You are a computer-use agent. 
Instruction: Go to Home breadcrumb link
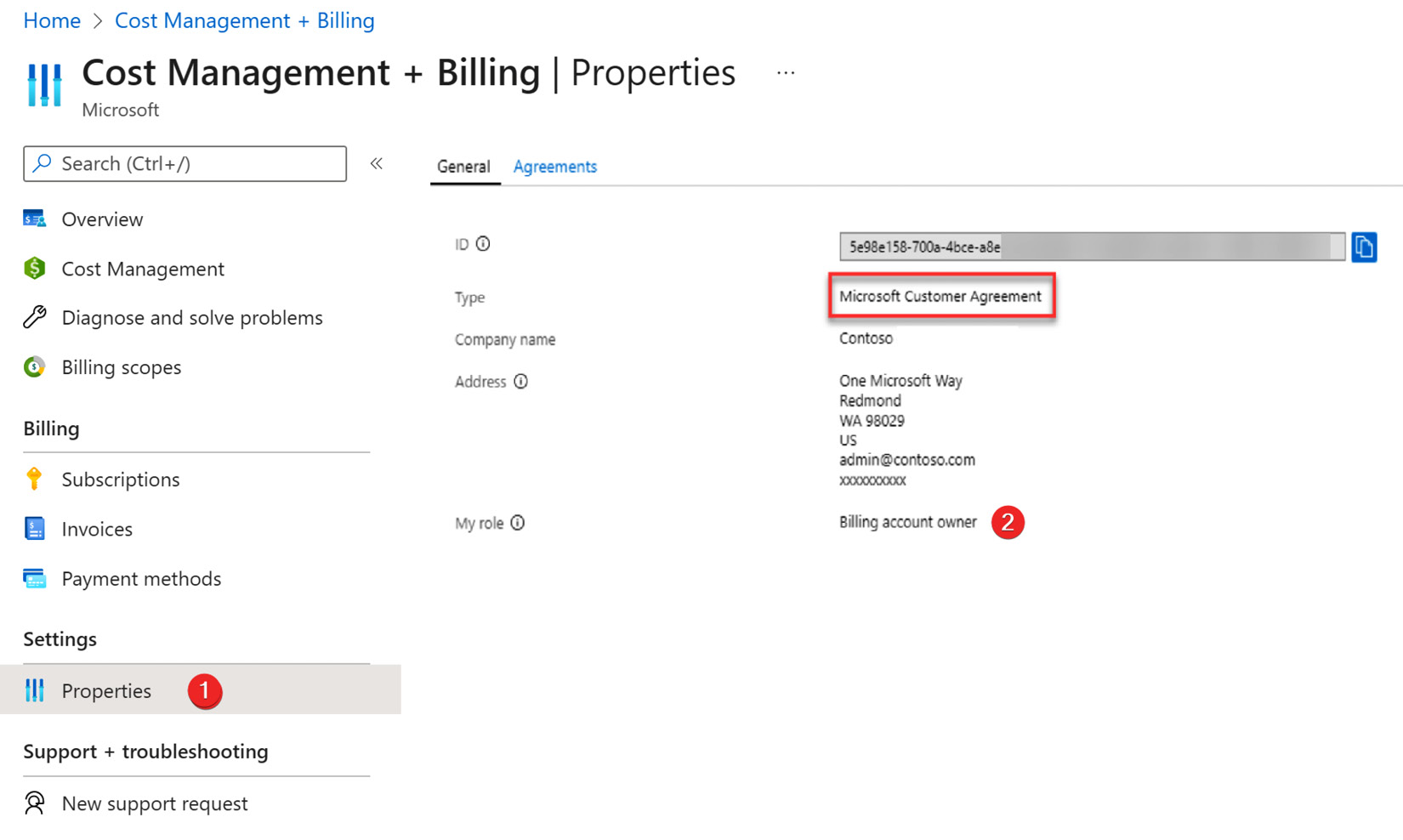52,20
